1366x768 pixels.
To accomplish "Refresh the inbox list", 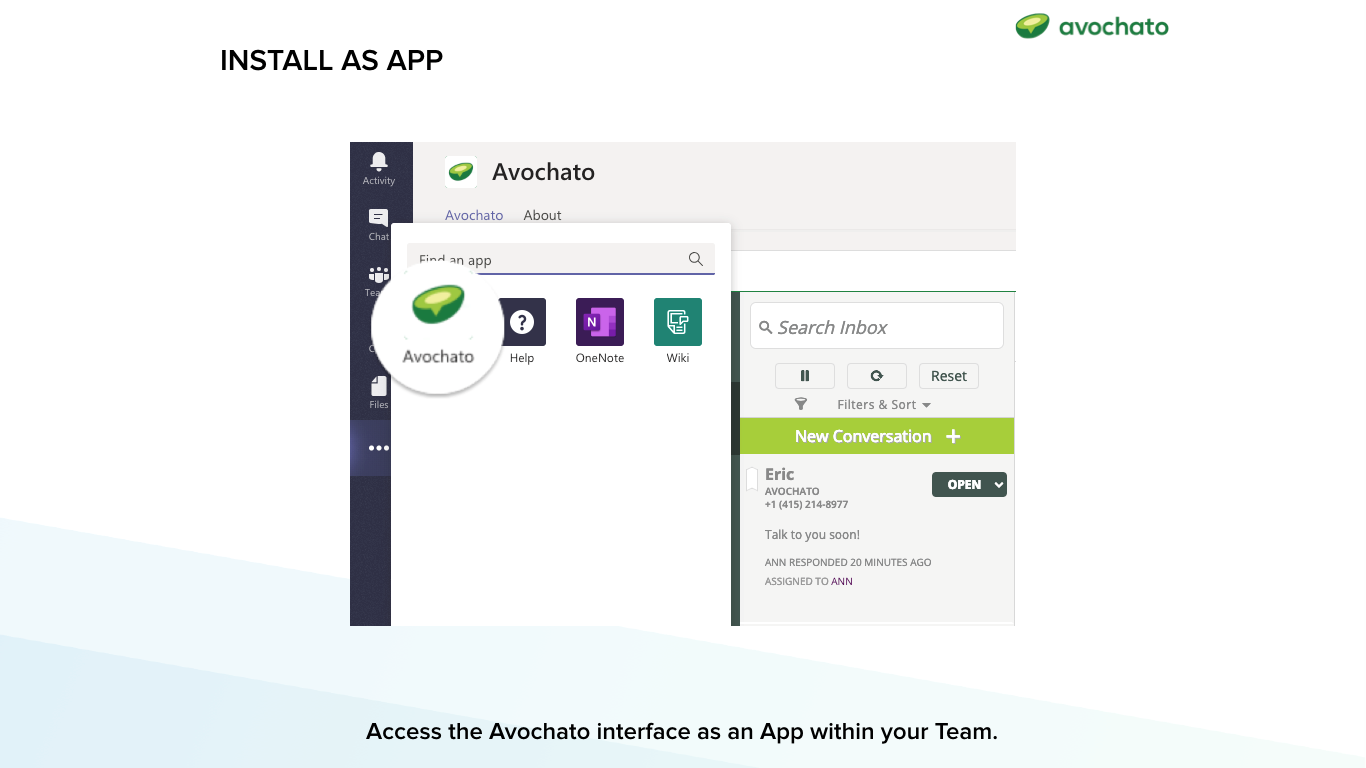I will click(877, 376).
